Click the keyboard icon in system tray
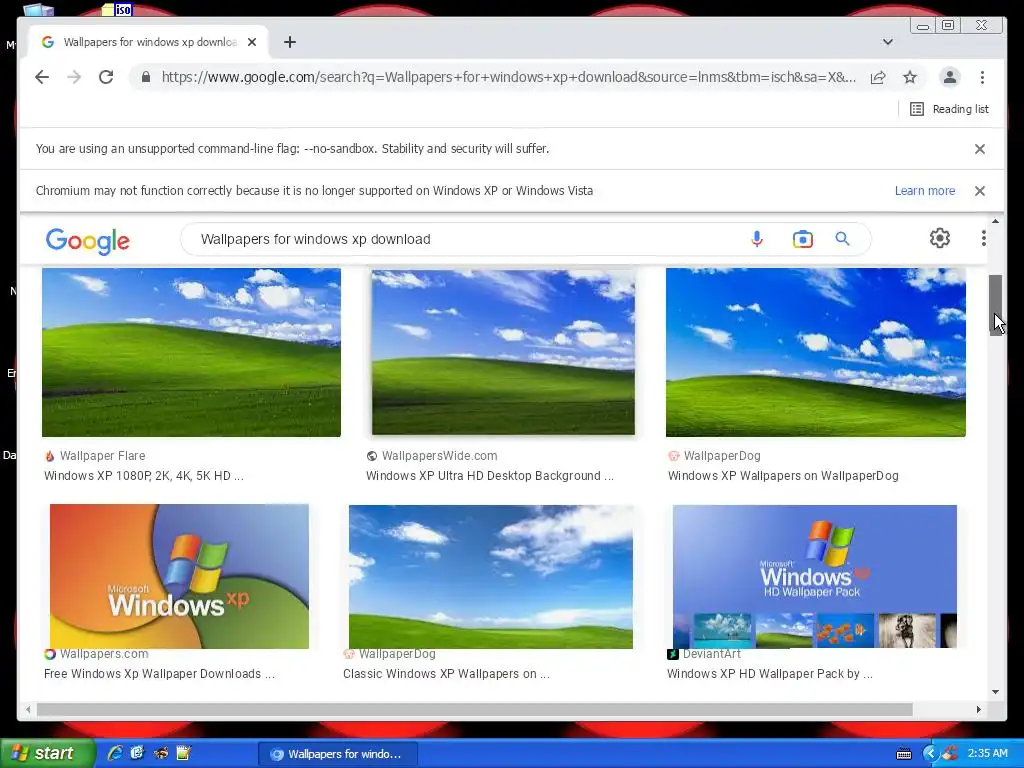 [x=904, y=754]
